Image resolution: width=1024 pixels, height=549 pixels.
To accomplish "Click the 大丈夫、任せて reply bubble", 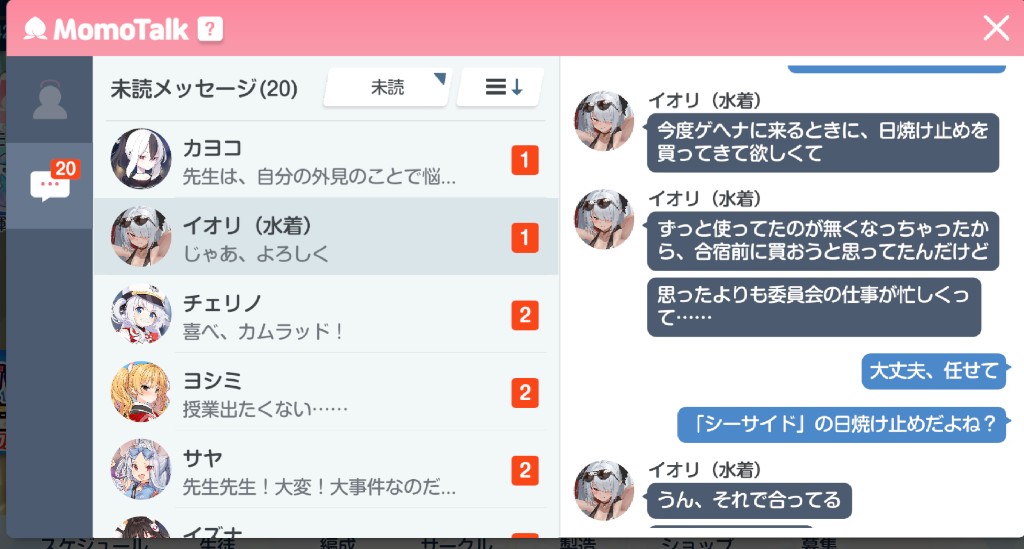I will (933, 371).
